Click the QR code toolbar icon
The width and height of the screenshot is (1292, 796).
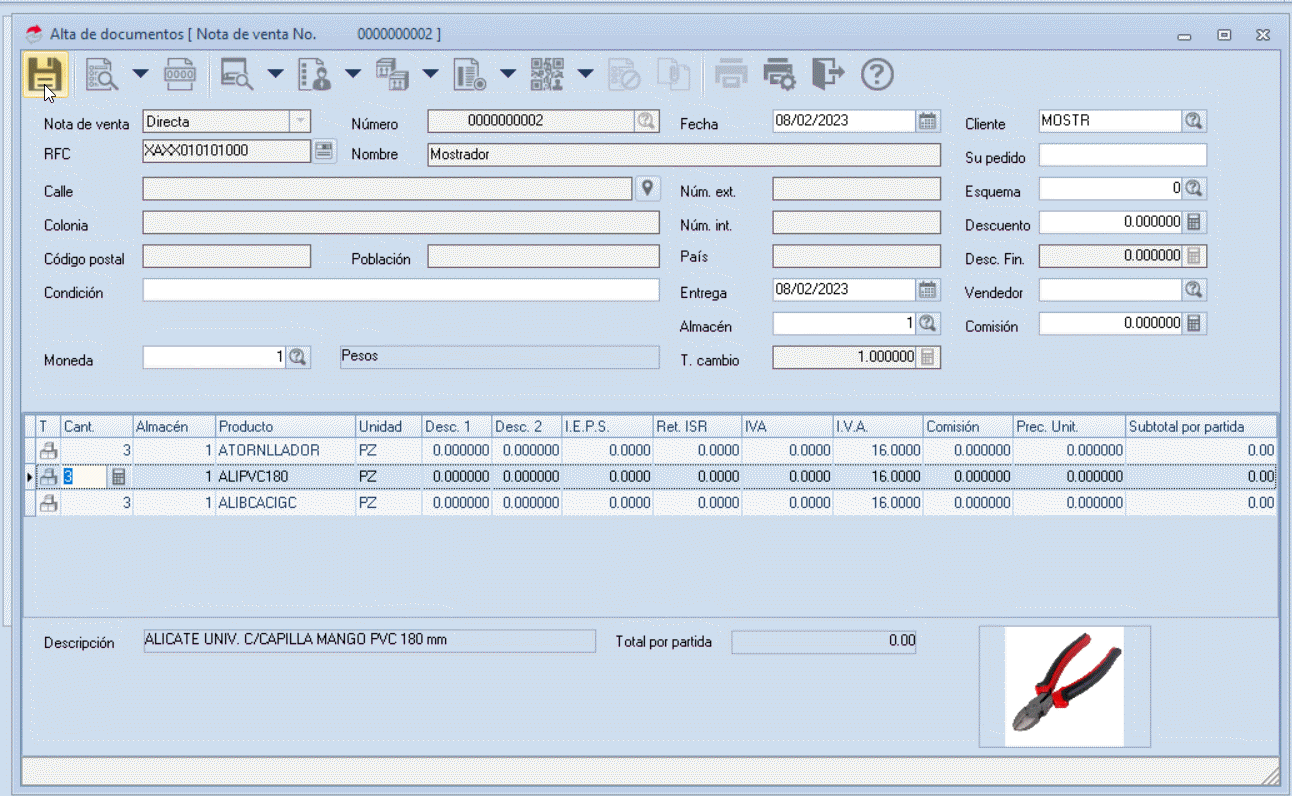(x=547, y=75)
